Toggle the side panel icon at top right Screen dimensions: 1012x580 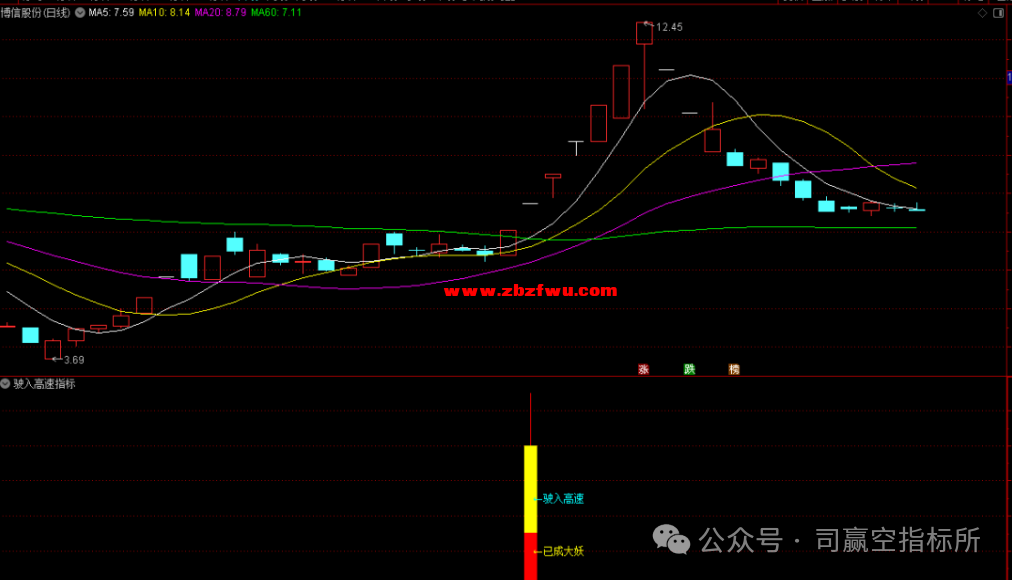[998, 13]
